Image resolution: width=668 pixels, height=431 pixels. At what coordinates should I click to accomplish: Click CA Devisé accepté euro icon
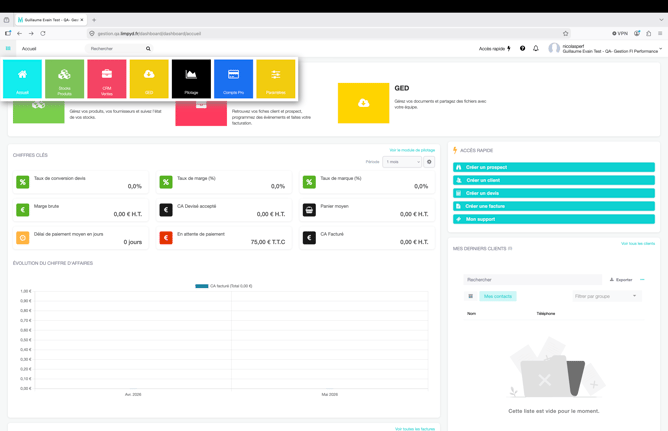point(166,210)
